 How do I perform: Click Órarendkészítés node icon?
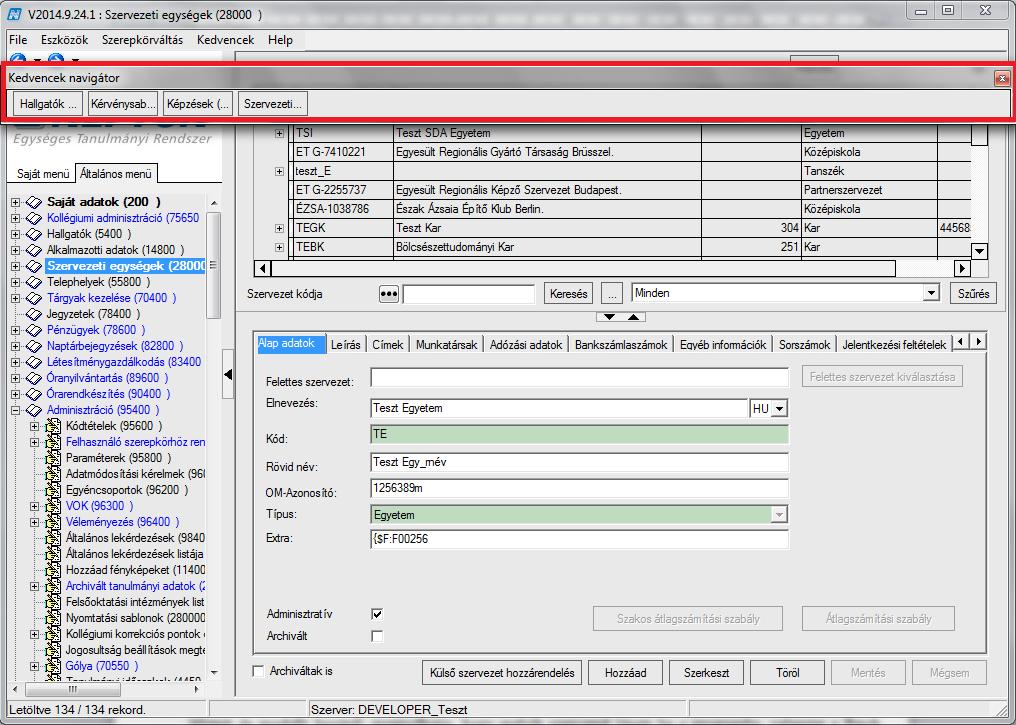(34, 394)
